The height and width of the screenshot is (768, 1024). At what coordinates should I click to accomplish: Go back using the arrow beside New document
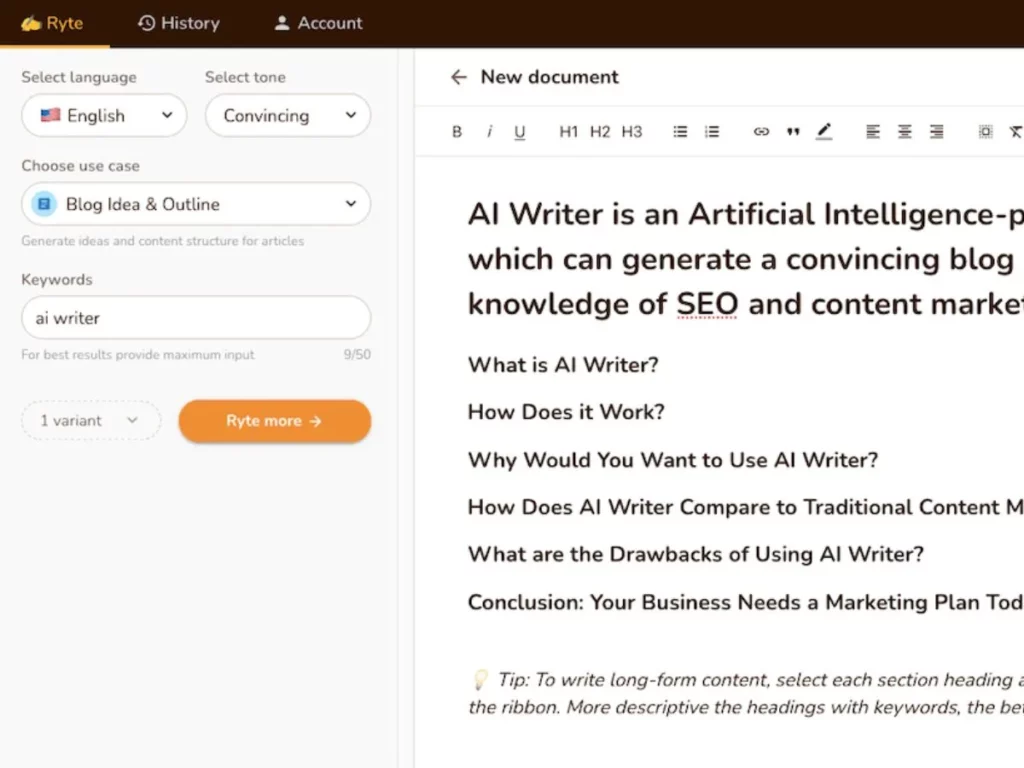(458, 77)
